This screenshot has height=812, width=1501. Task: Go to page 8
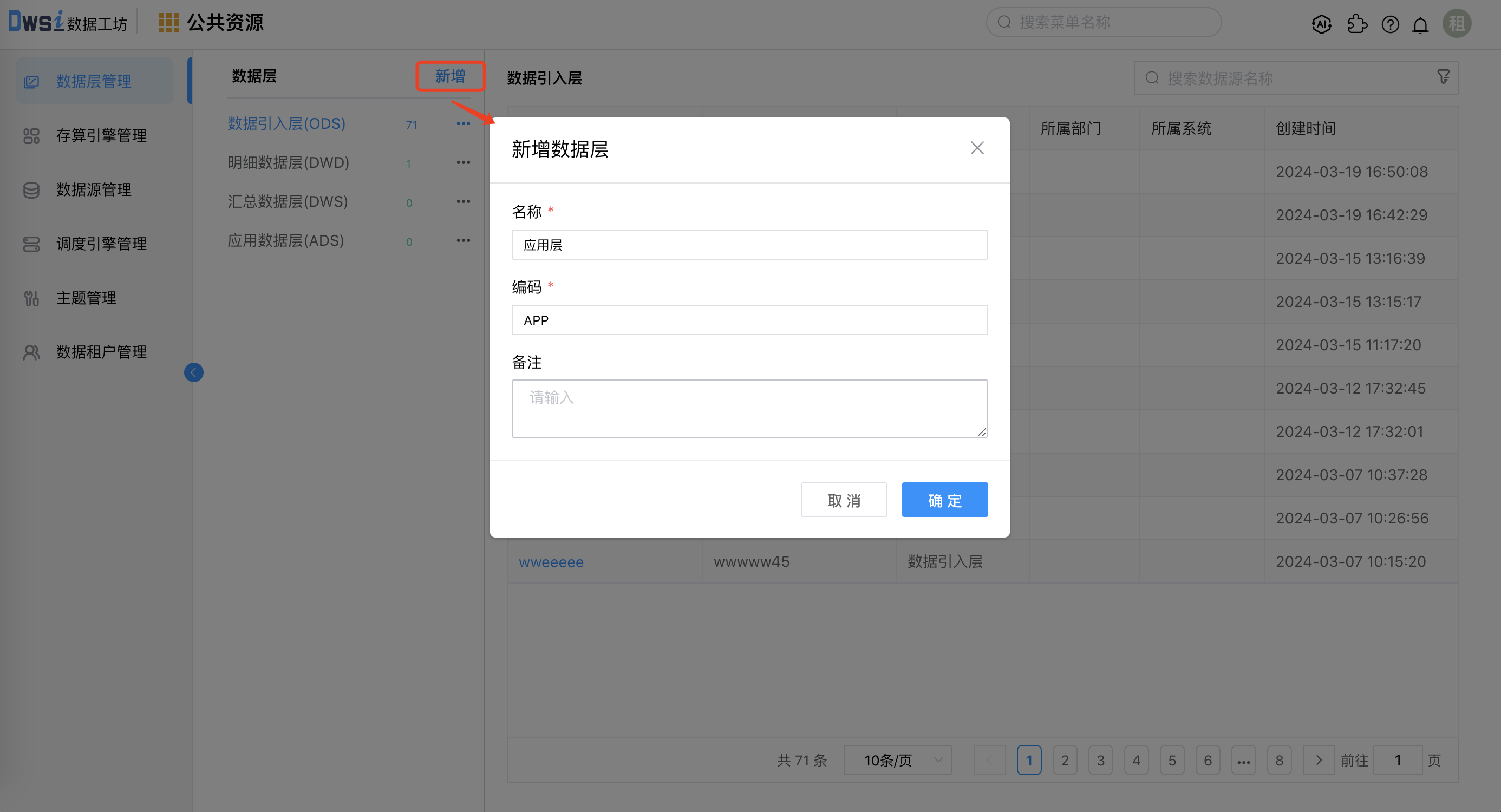tap(1279, 760)
